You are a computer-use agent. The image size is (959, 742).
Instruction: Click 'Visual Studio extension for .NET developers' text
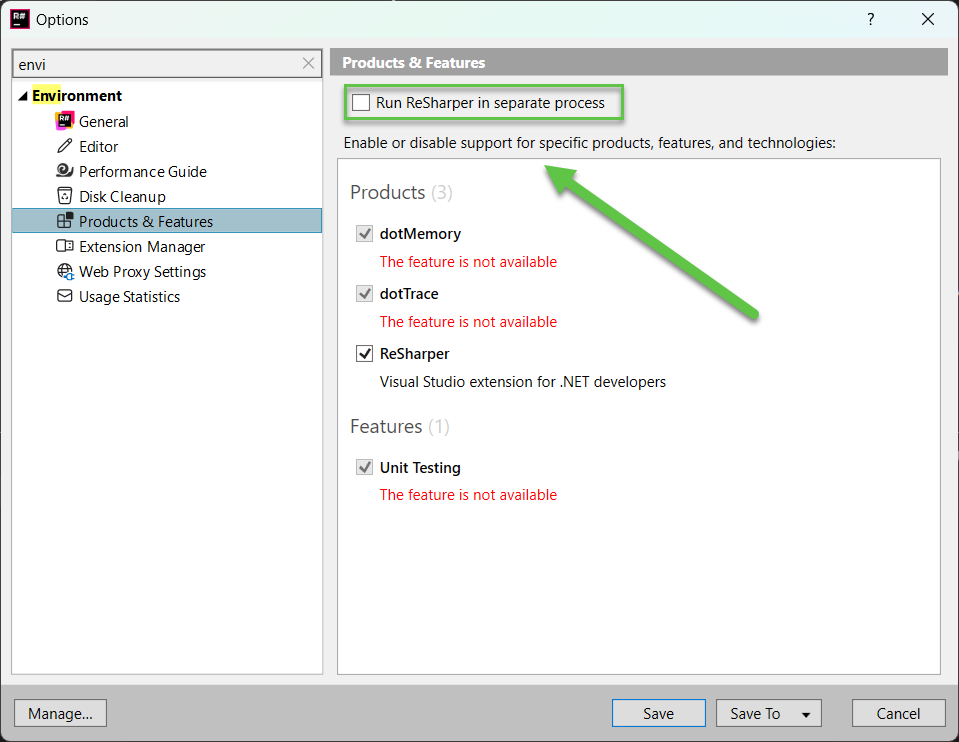(523, 382)
